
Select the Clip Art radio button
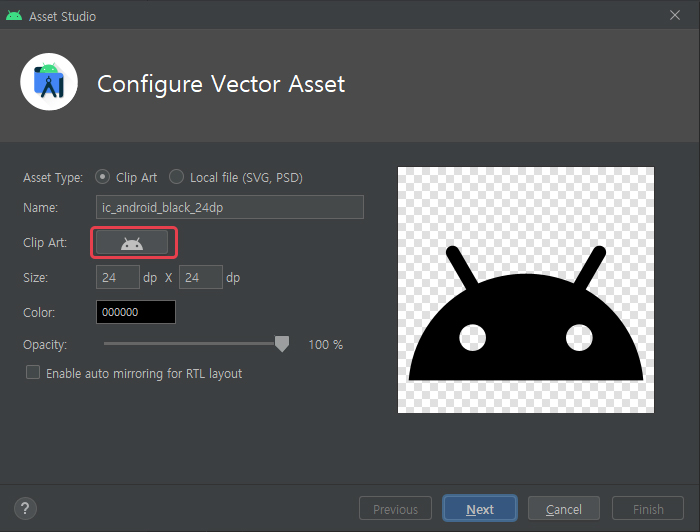103,177
